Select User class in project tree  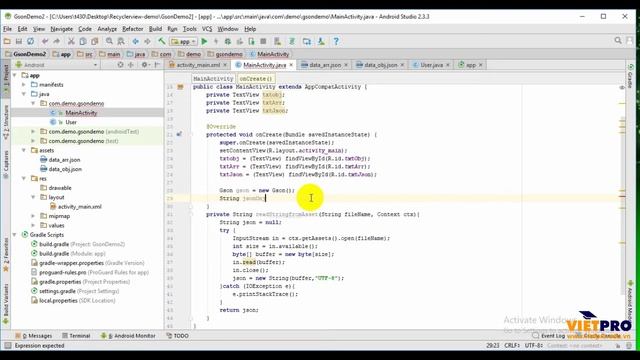[71, 122]
